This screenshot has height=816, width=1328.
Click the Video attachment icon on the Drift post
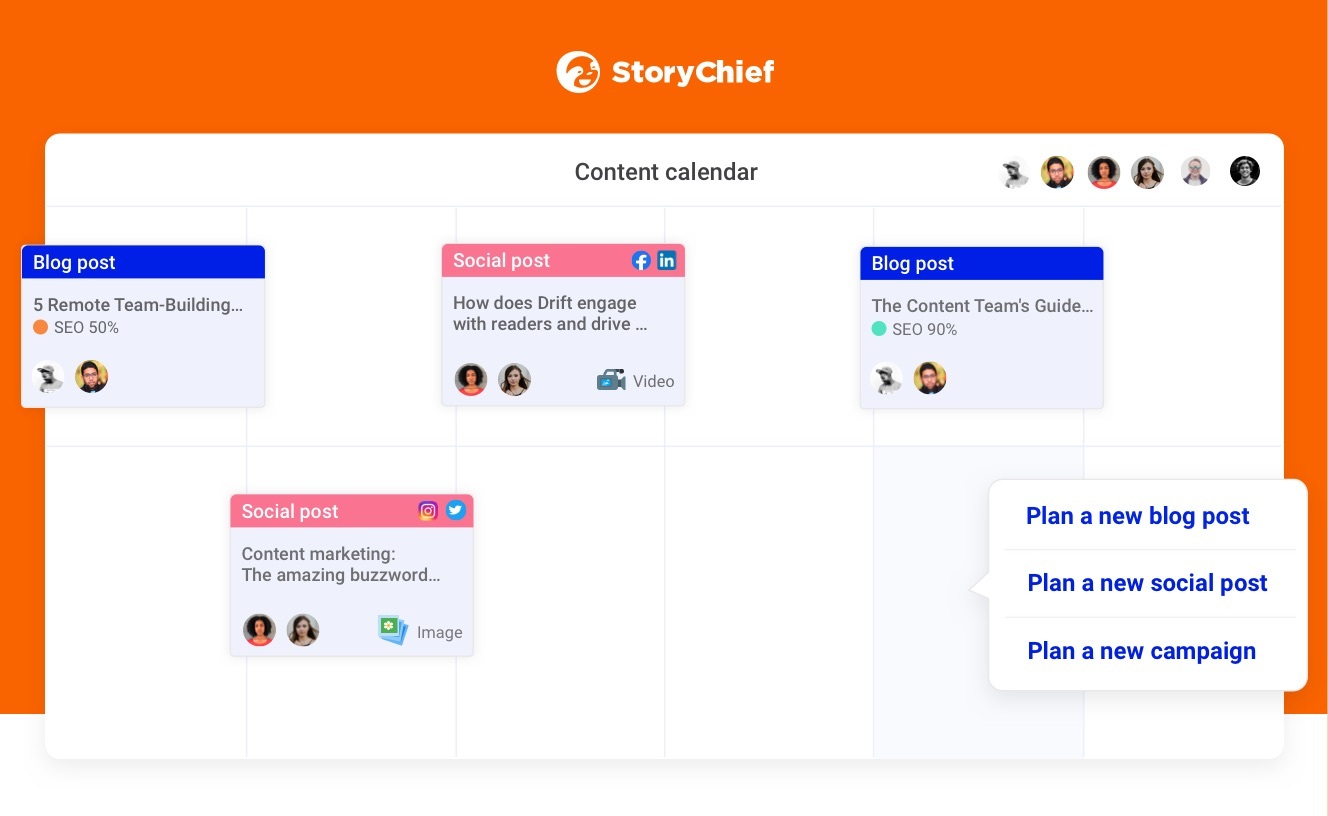pyautogui.click(x=611, y=380)
